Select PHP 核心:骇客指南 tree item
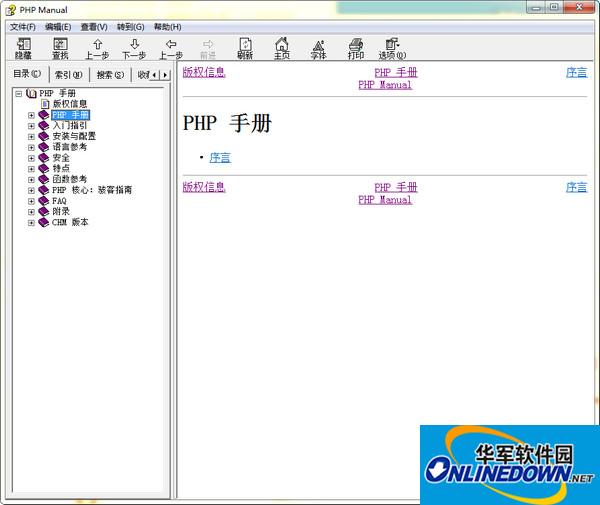The height and width of the screenshot is (505, 600). click(x=92, y=190)
